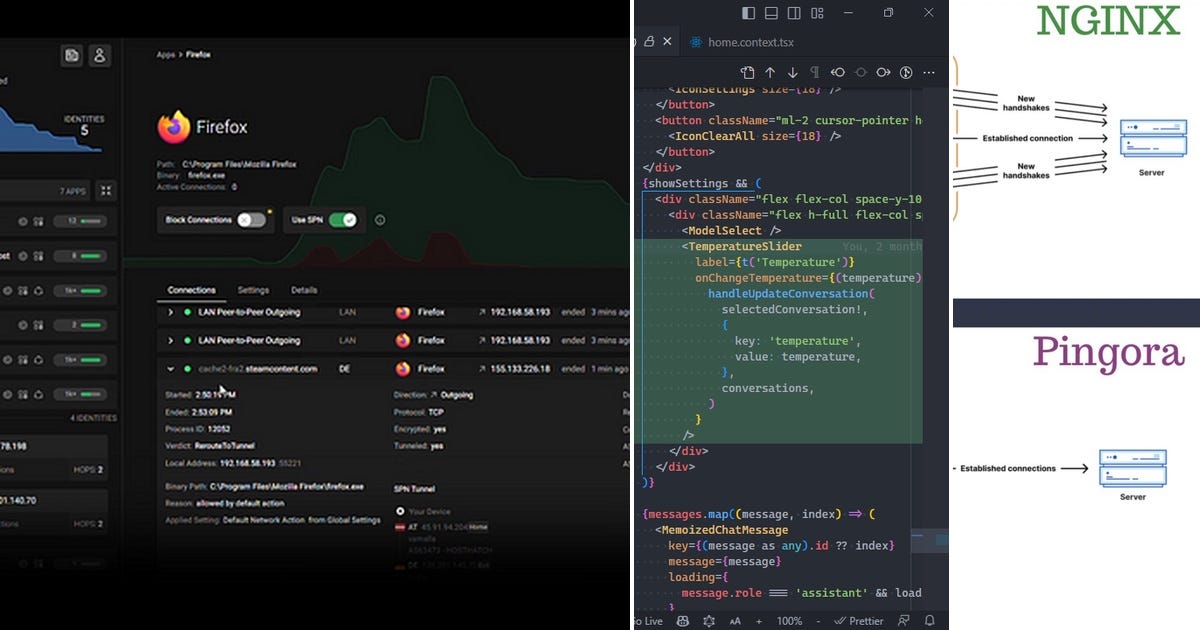Select Your Device radio in SPN Tunnel
The width and height of the screenshot is (1200, 630).
pyautogui.click(x=400, y=511)
